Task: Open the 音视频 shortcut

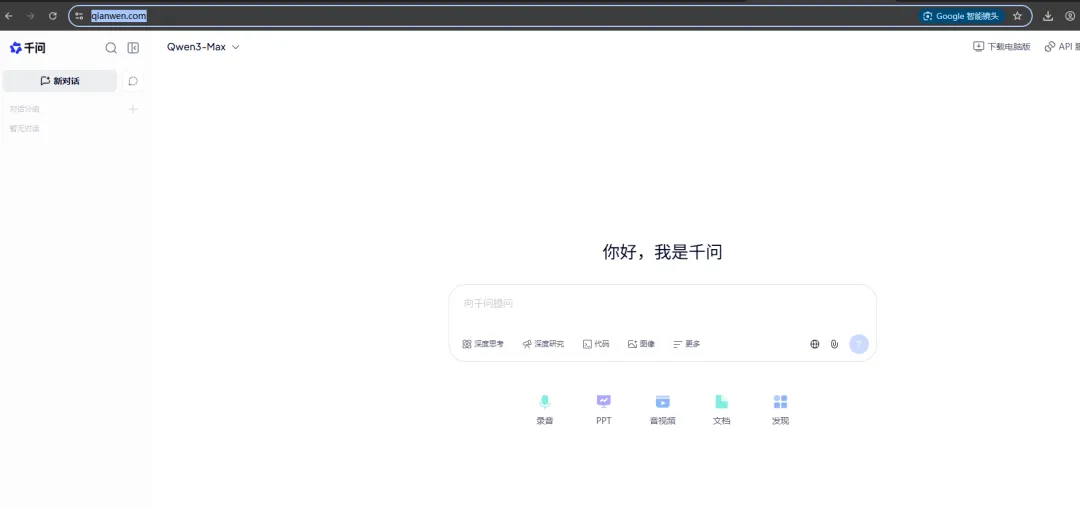Action: pyautogui.click(x=663, y=410)
